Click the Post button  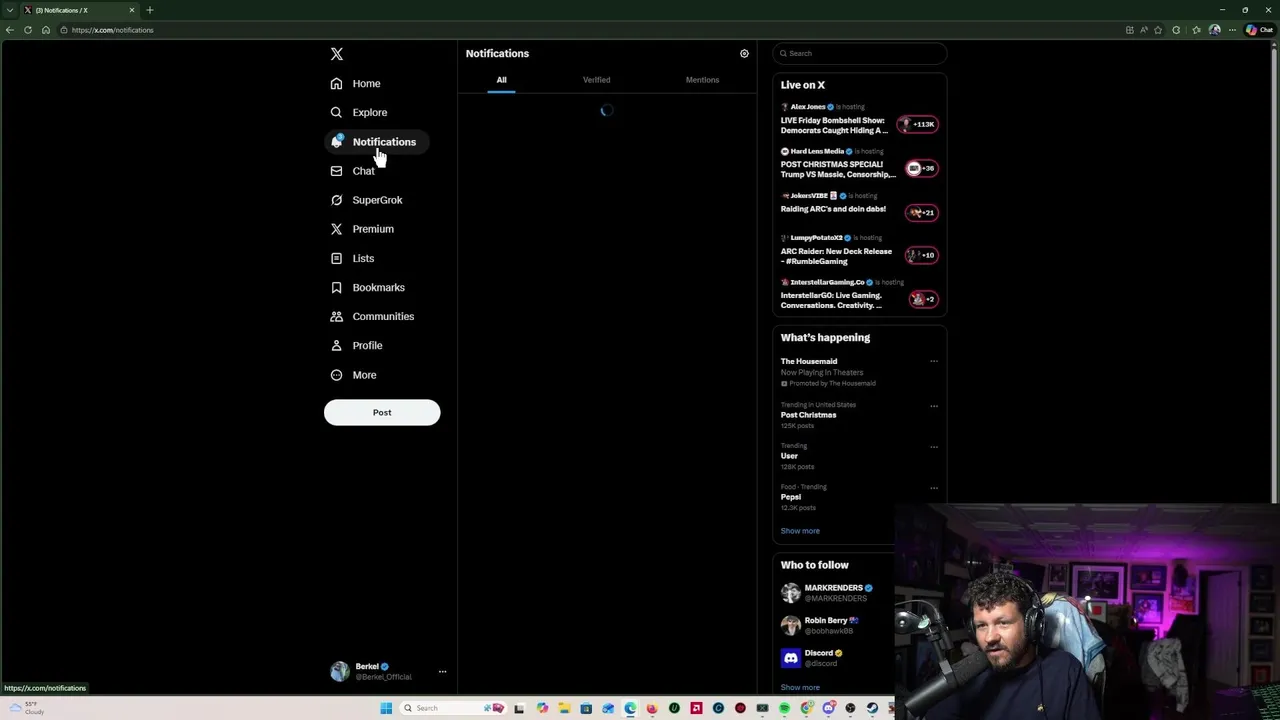coord(382,412)
